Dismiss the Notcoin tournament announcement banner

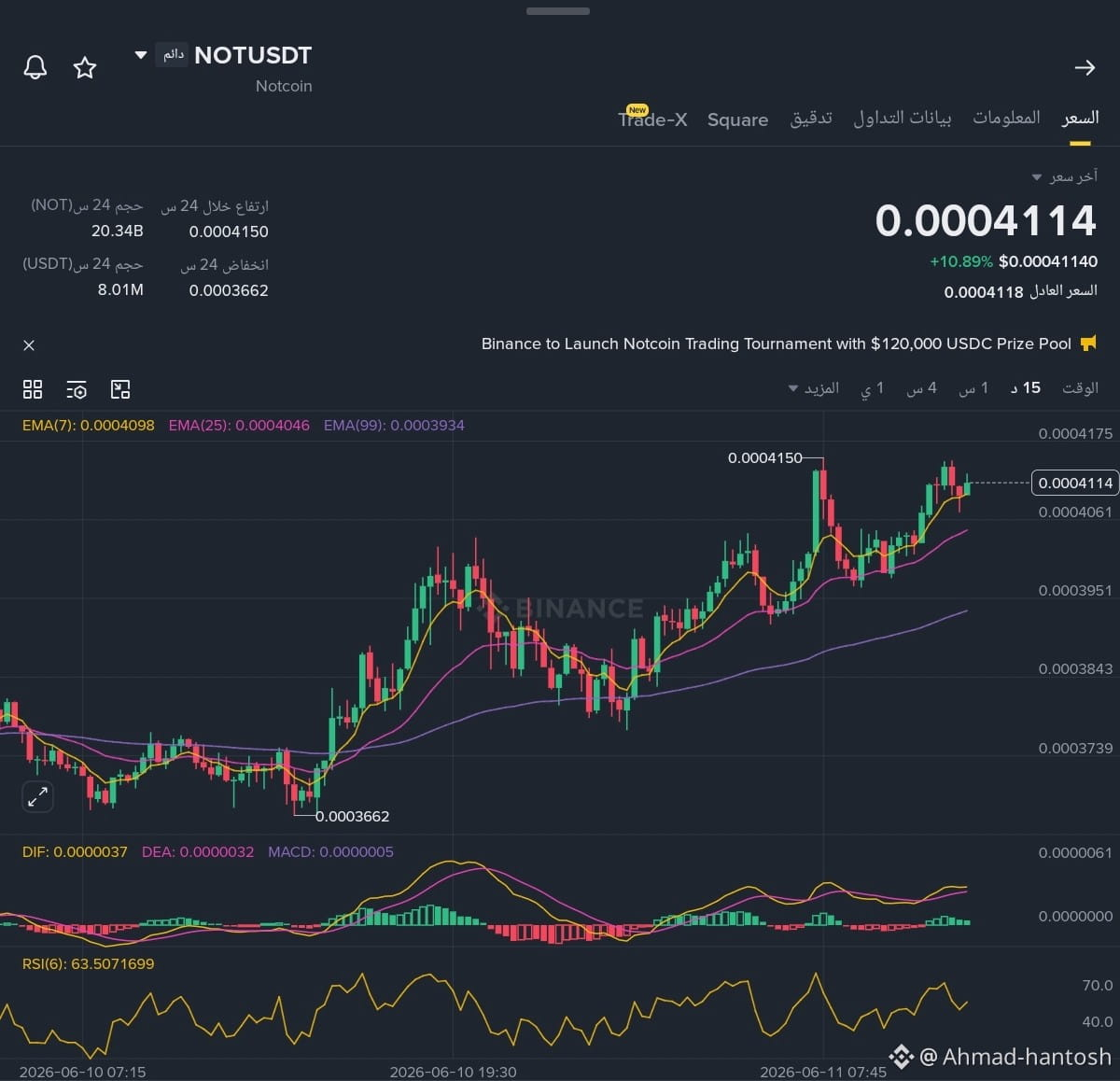pyautogui.click(x=29, y=345)
